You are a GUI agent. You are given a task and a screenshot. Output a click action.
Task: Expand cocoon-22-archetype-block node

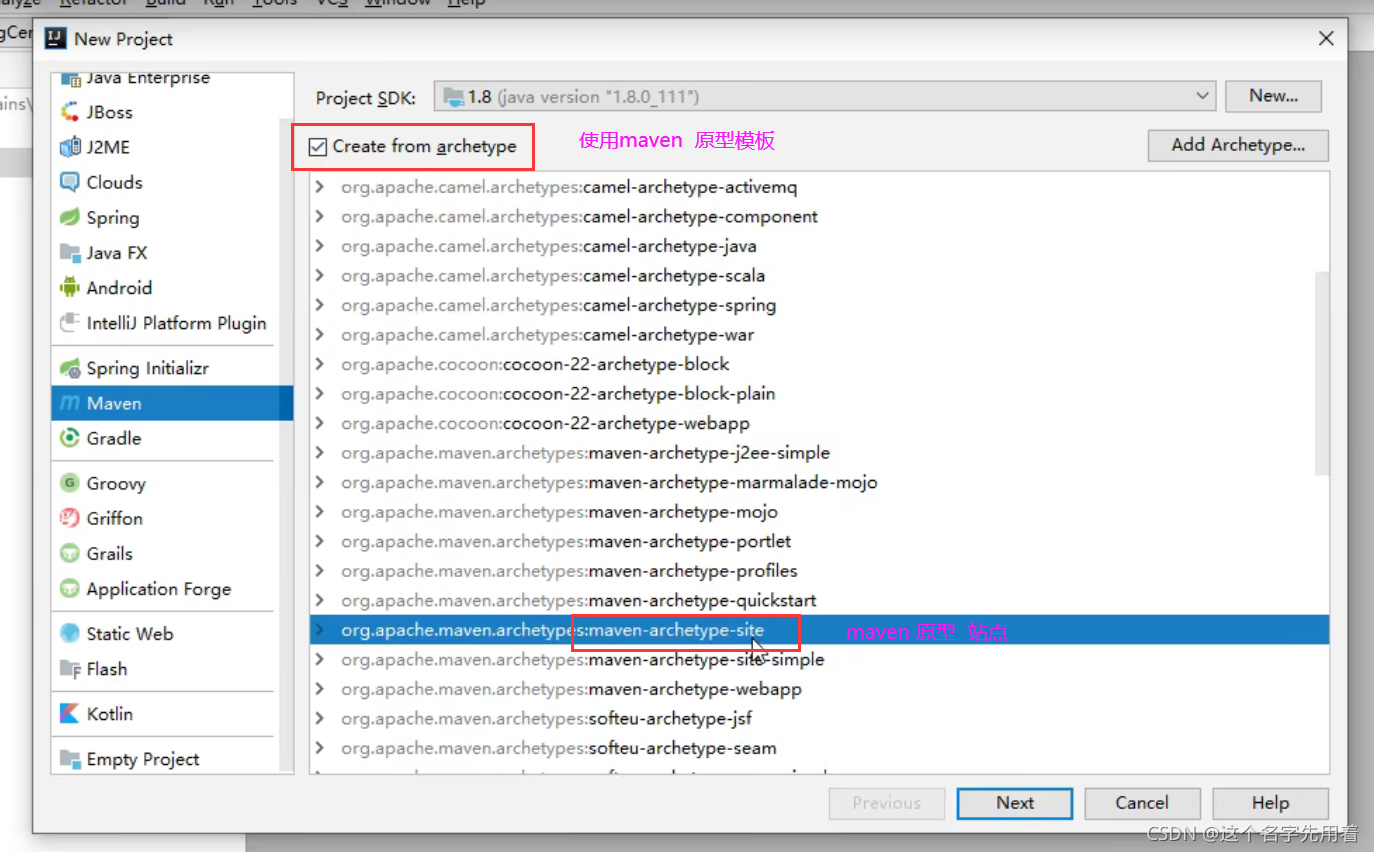[x=320, y=364]
